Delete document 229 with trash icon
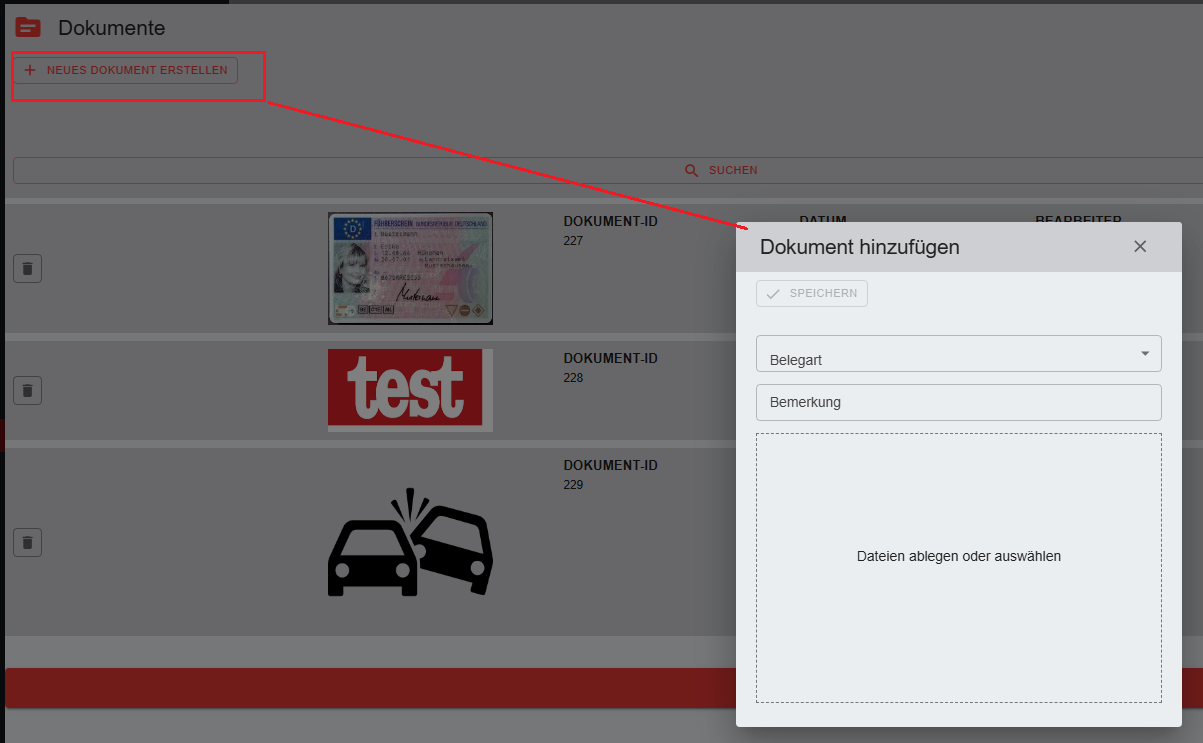This screenshot has height=743, width=1203. pyautogui.click(x=27, y=542)
